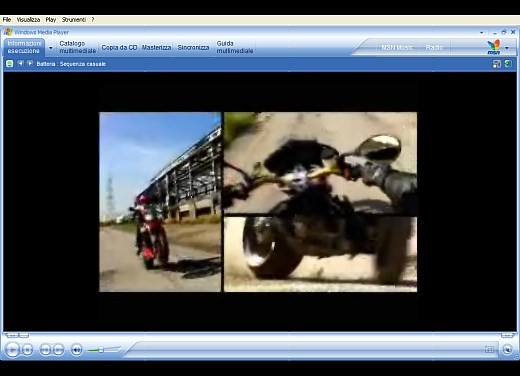Open the Guida multimediale tab

click(235, 47)
